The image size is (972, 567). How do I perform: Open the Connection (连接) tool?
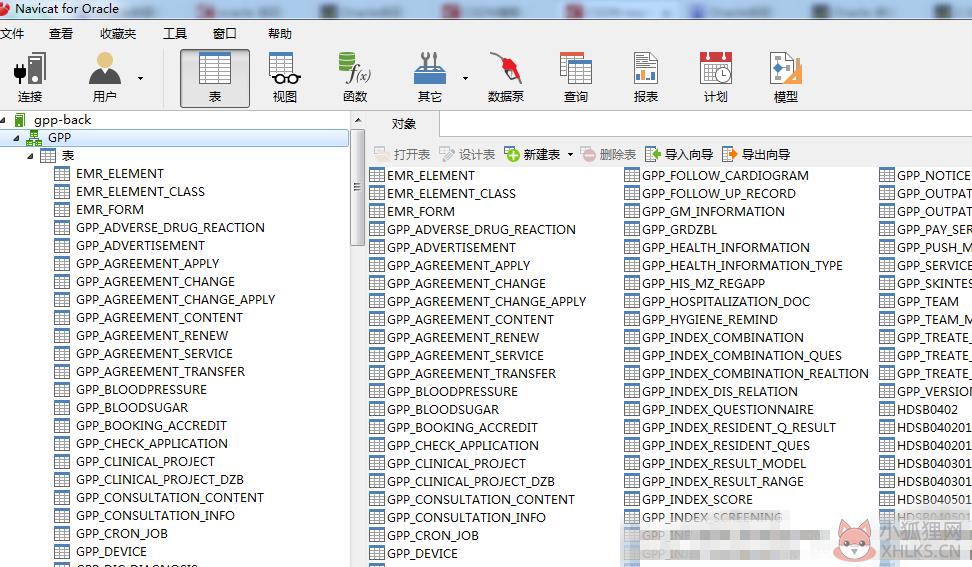tap(30, 78)
